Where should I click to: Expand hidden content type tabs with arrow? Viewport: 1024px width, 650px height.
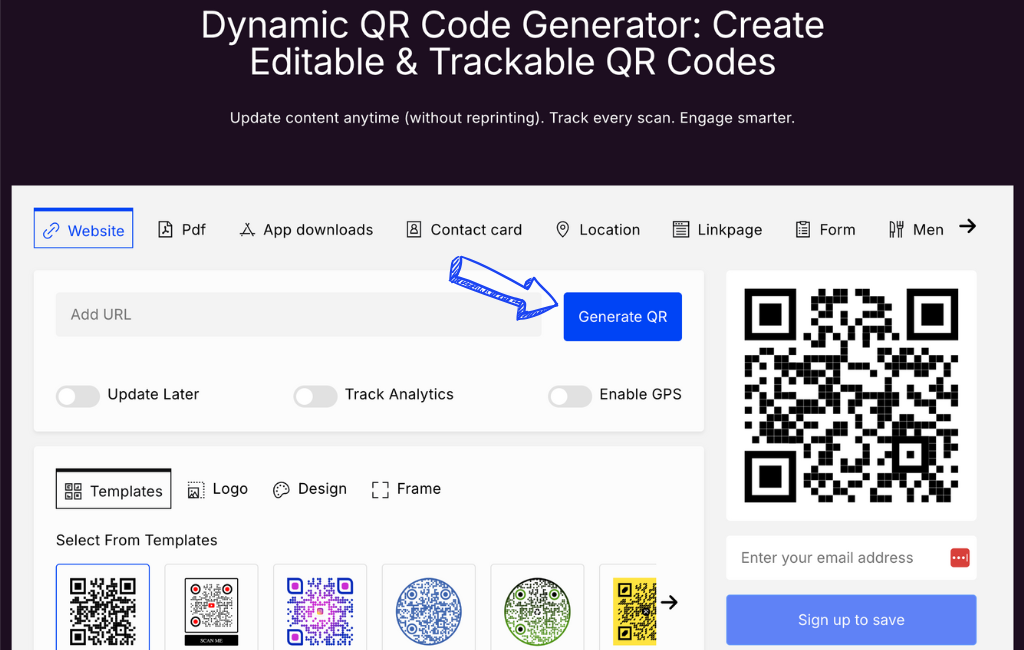967,227
